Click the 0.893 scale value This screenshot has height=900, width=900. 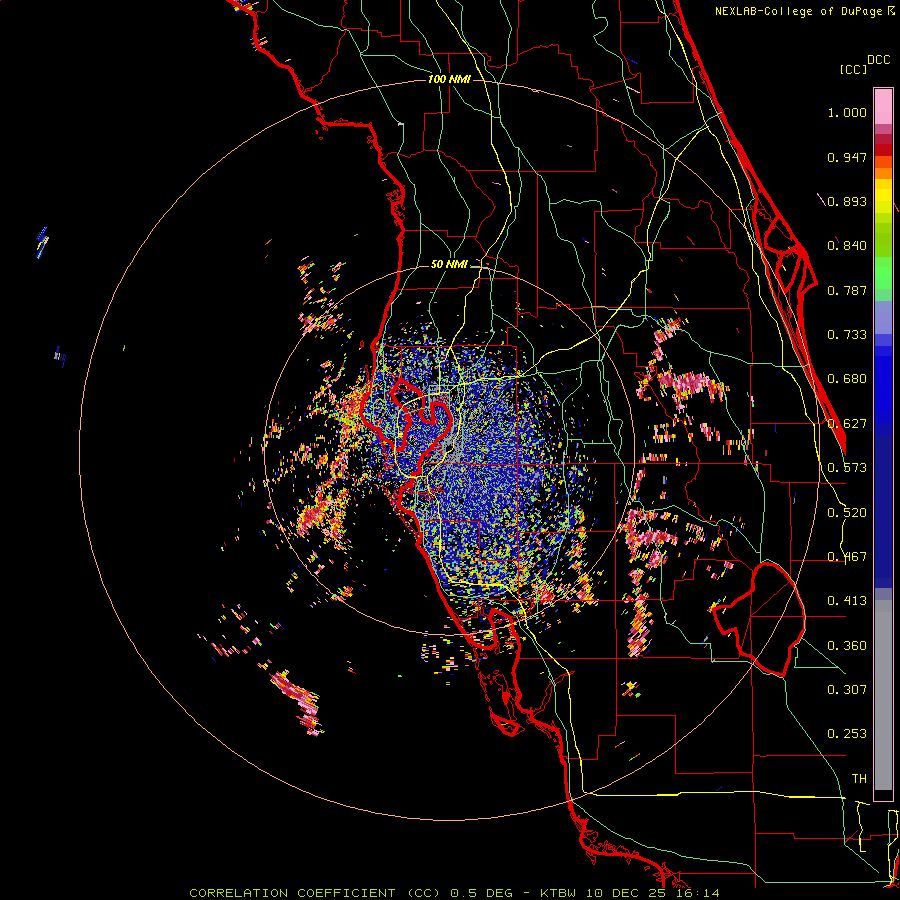(847, 201)
